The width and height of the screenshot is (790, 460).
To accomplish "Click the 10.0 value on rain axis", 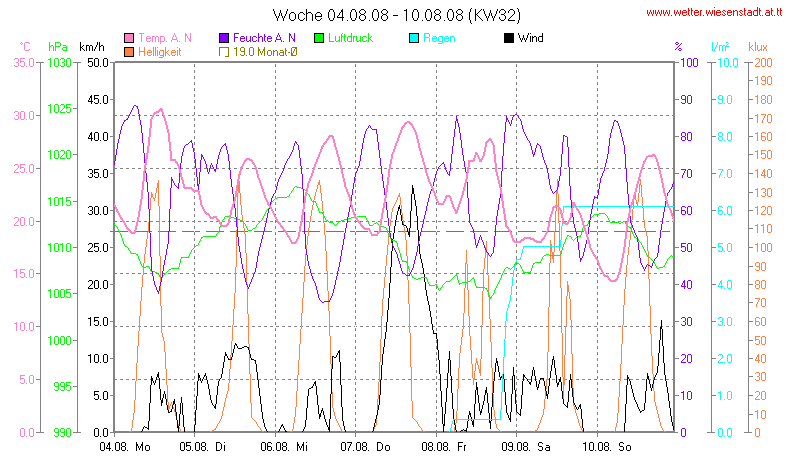I will (728, 63).
